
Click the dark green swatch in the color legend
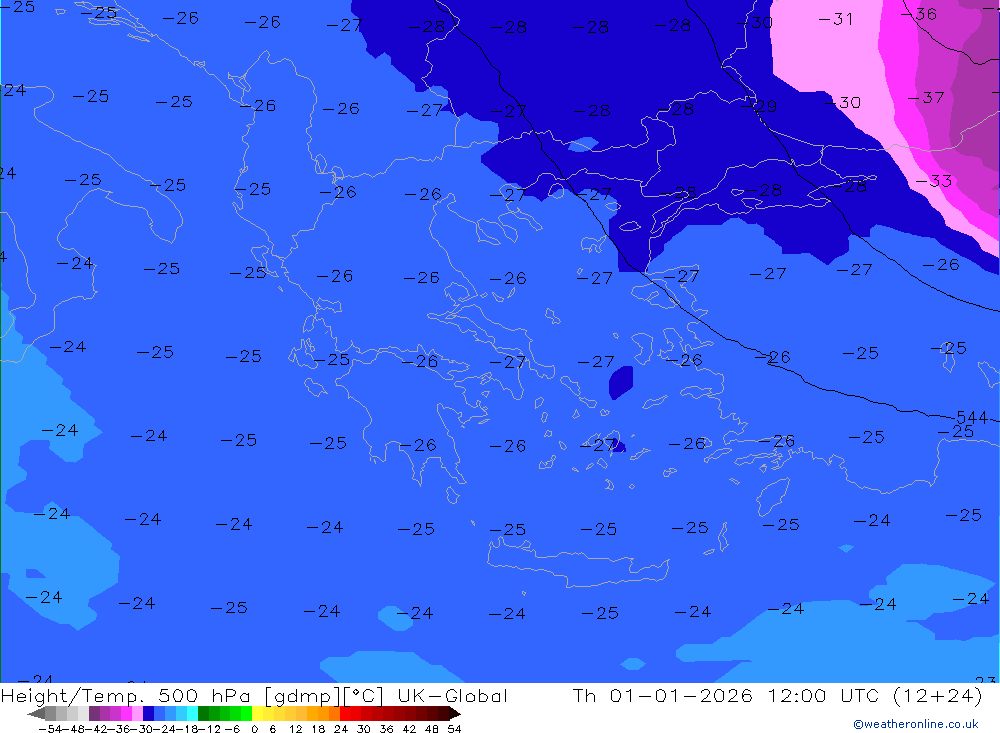coord(203,713)
